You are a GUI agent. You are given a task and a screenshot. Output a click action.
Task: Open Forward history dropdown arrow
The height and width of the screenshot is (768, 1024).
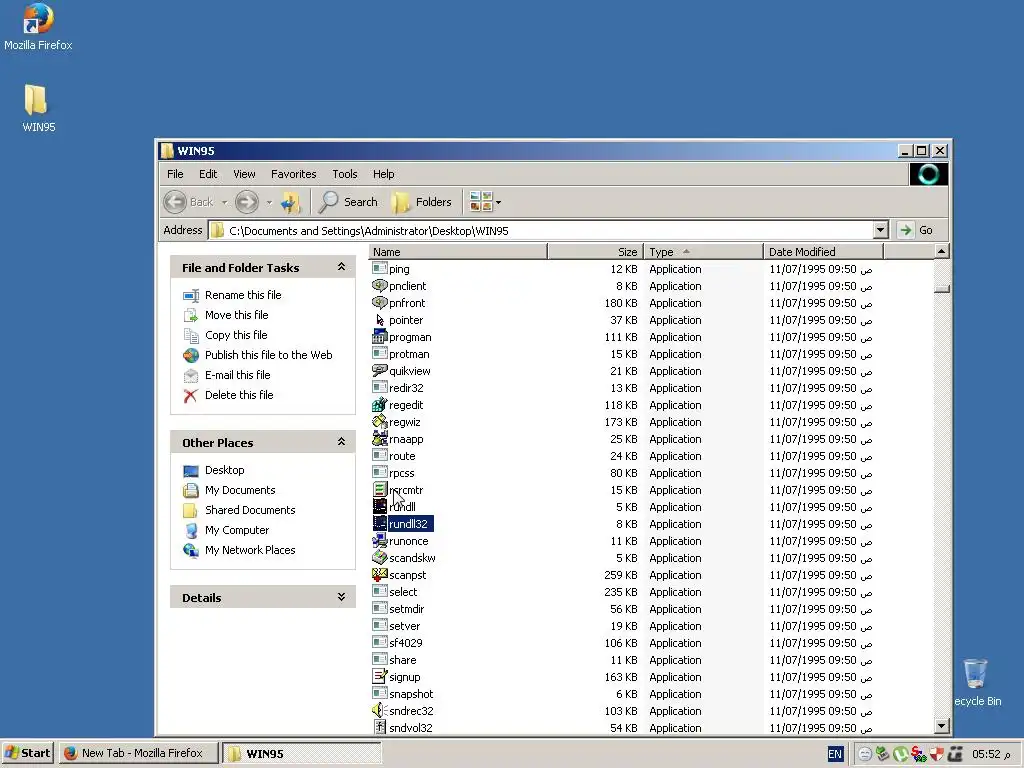point(268,202)
